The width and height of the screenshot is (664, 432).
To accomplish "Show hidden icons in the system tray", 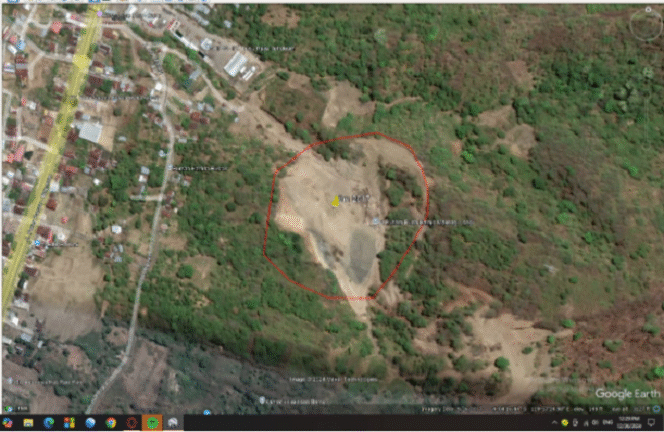I will point(554,423).
